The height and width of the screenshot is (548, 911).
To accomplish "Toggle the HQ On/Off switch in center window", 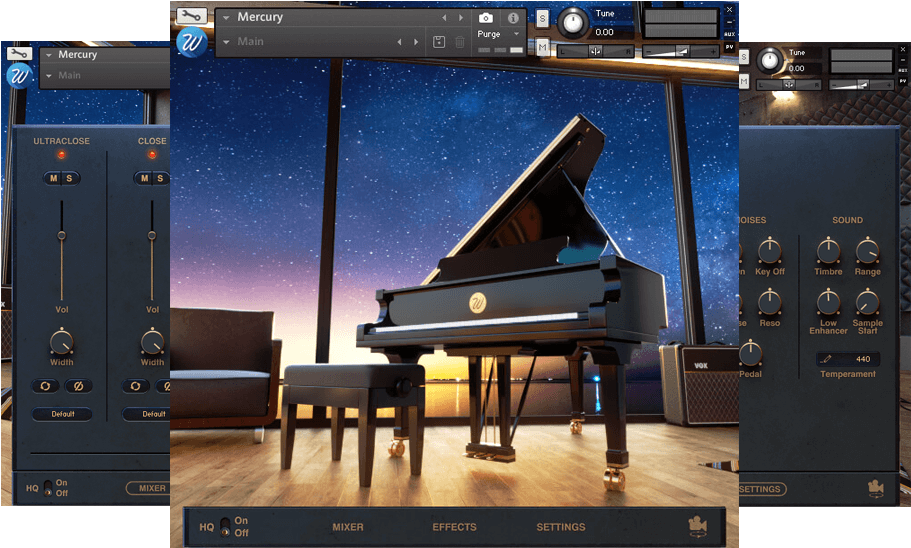I will 225,526.
